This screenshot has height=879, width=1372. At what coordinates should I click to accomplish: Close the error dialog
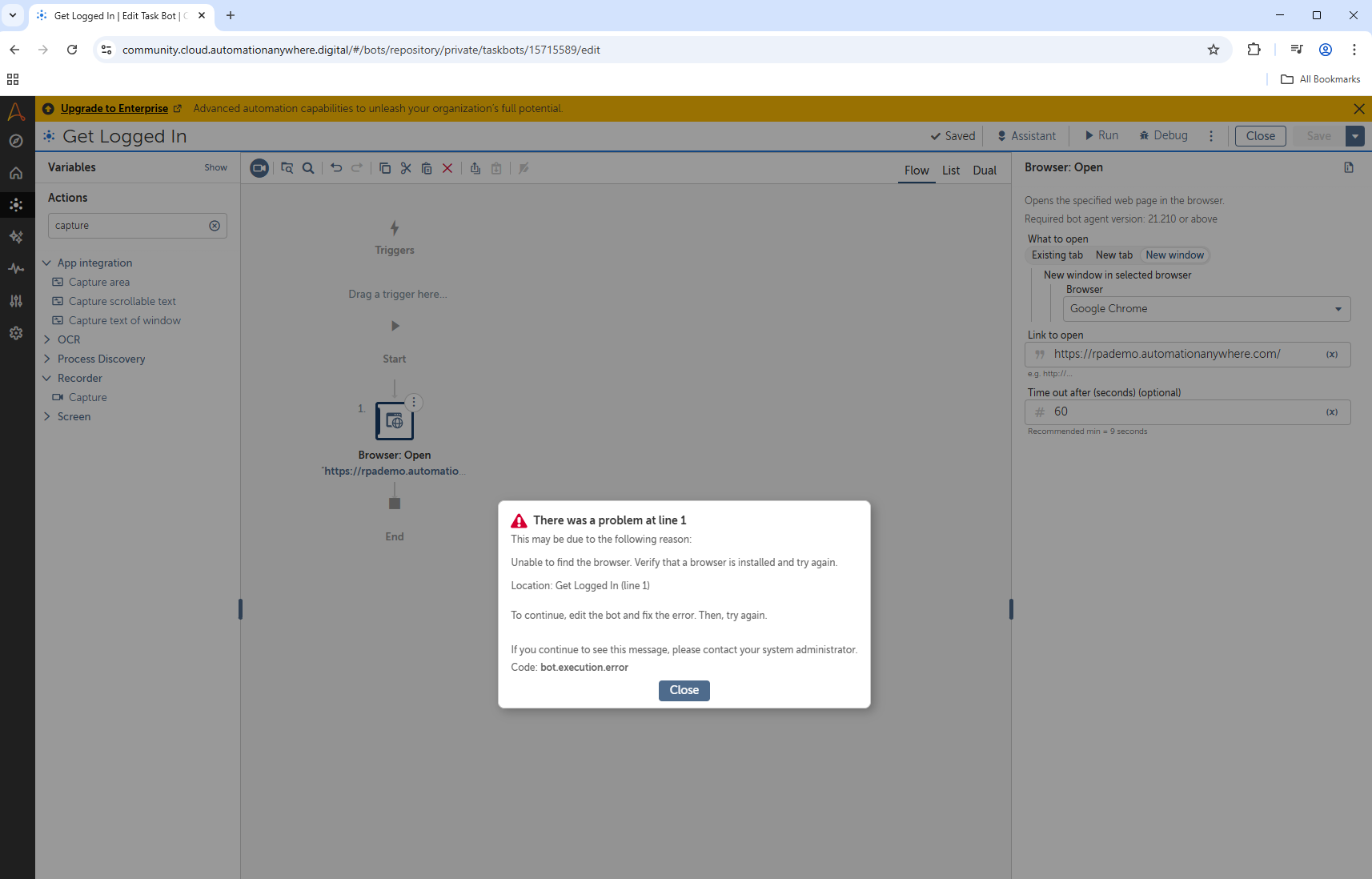684,690
